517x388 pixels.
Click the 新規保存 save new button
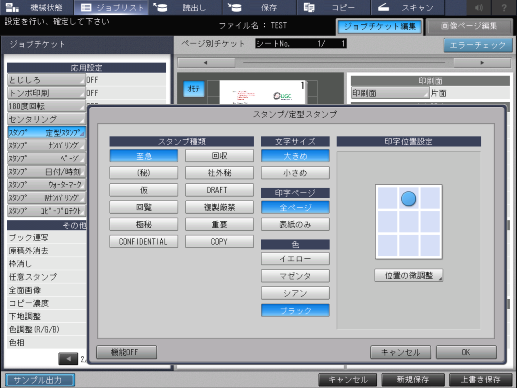click(x=413, y=380)
